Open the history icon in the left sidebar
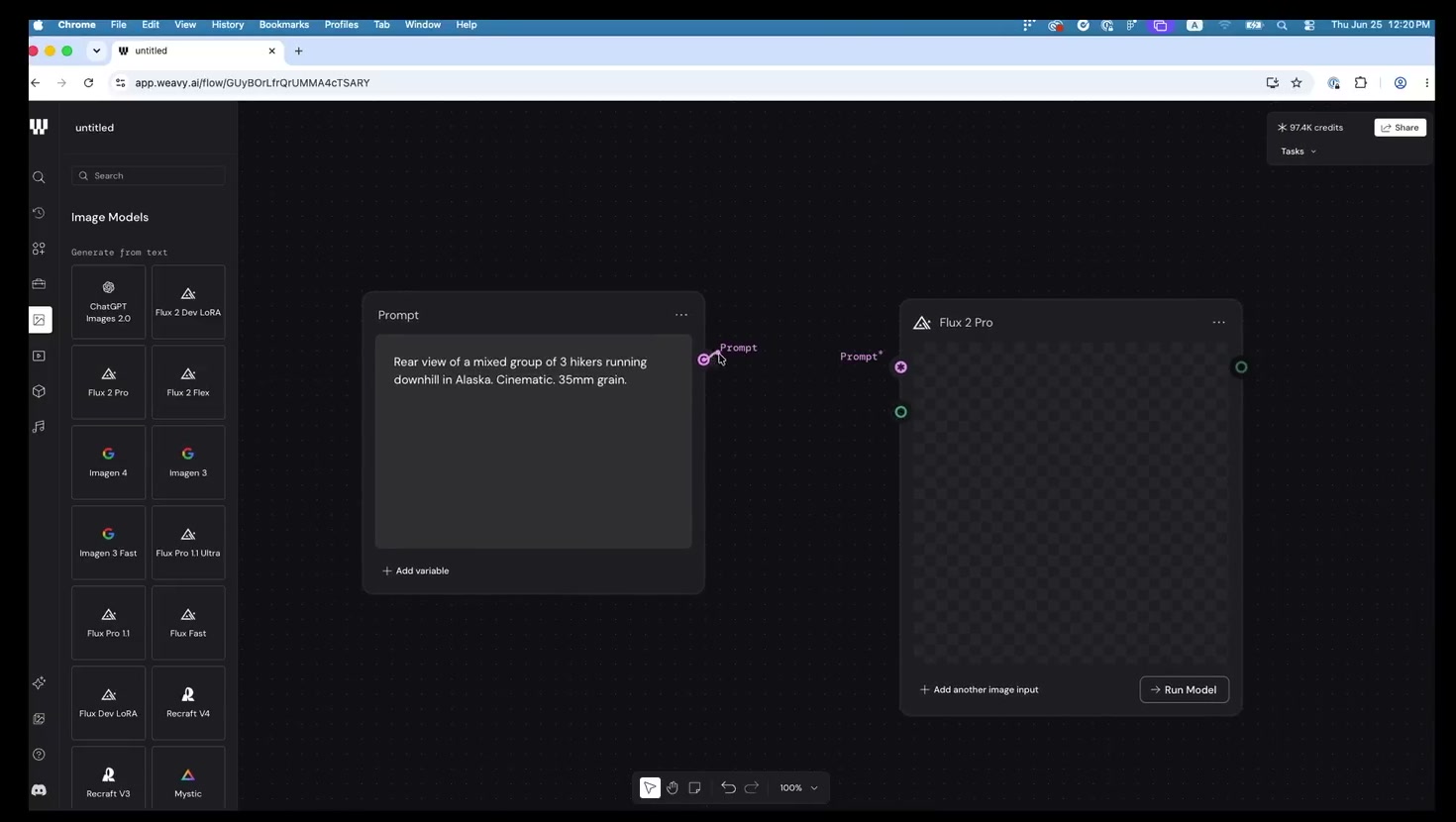This screenshot has width=1456, height=822. (x=39, y=213)
